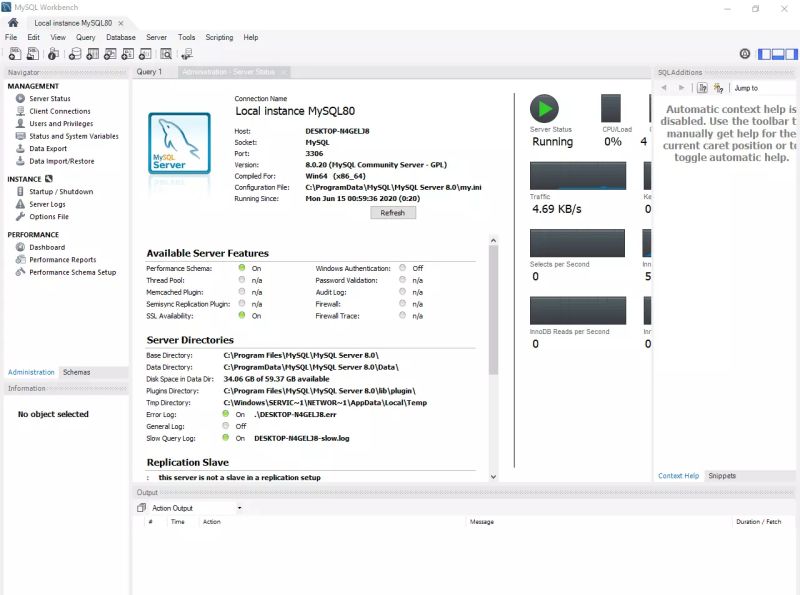Image resolution: width=800 pixels, height=595 pixels.
Task: Click the server features scrollbar up arrow
Action: point(493,240)
